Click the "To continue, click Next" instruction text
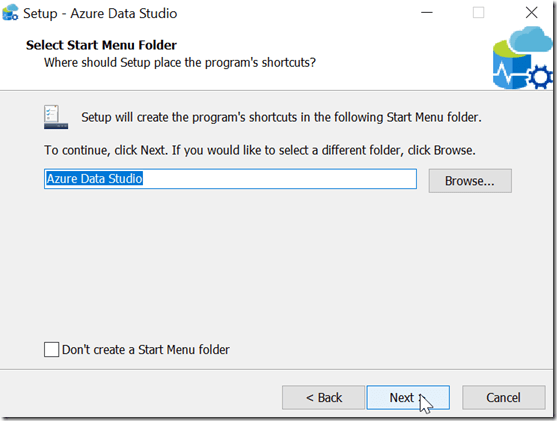557x421 pixels. [260, 150]
